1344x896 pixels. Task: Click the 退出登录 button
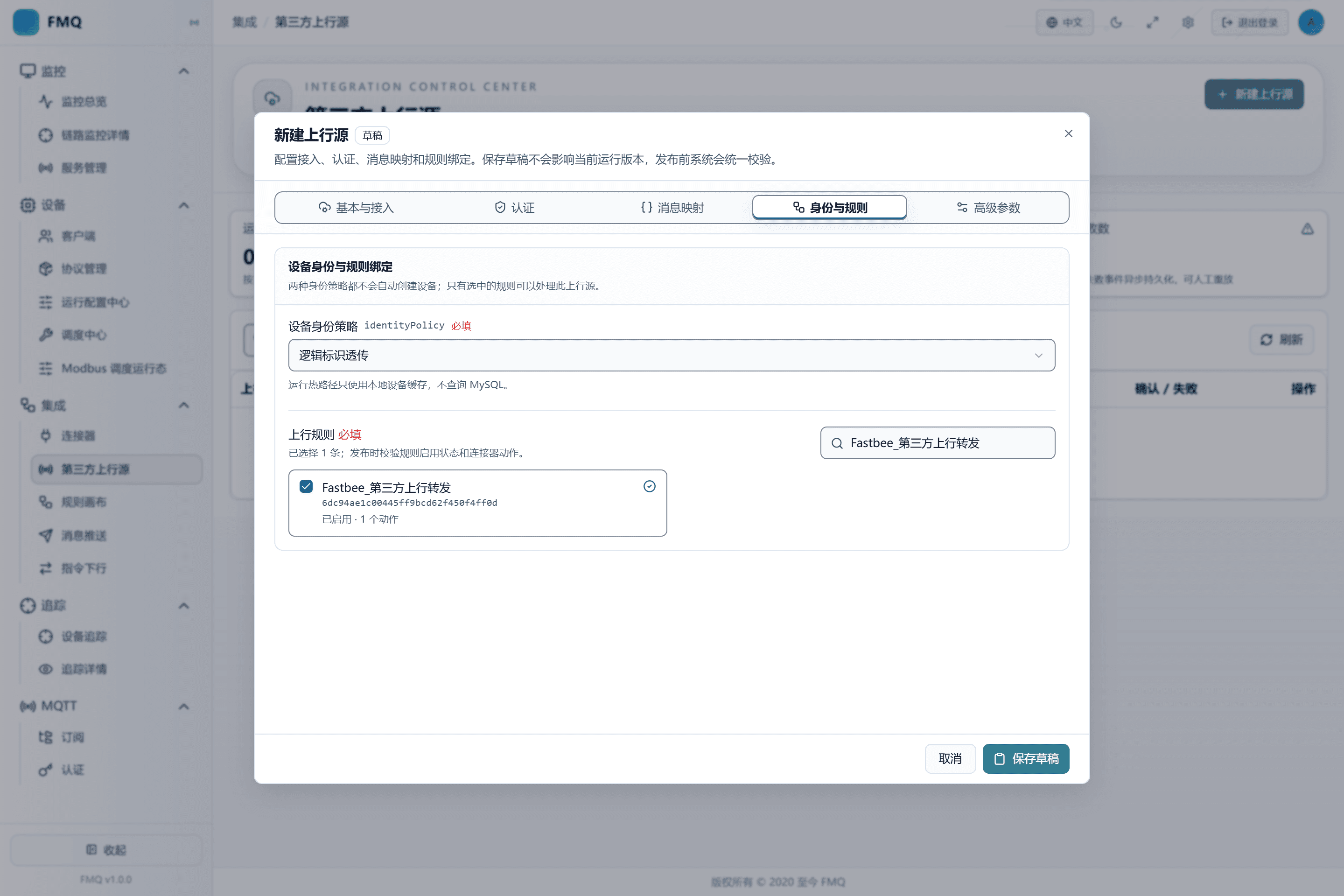click(1250, 22)
